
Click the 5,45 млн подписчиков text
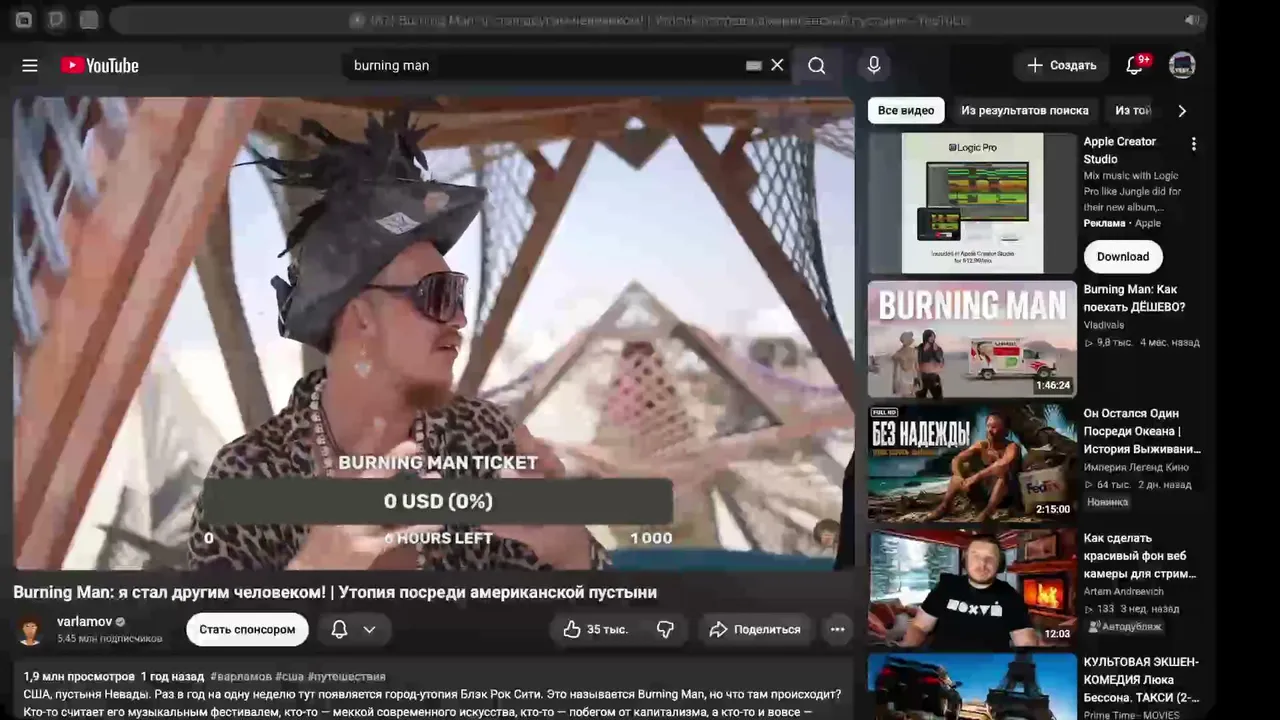(x=110, y=639)
